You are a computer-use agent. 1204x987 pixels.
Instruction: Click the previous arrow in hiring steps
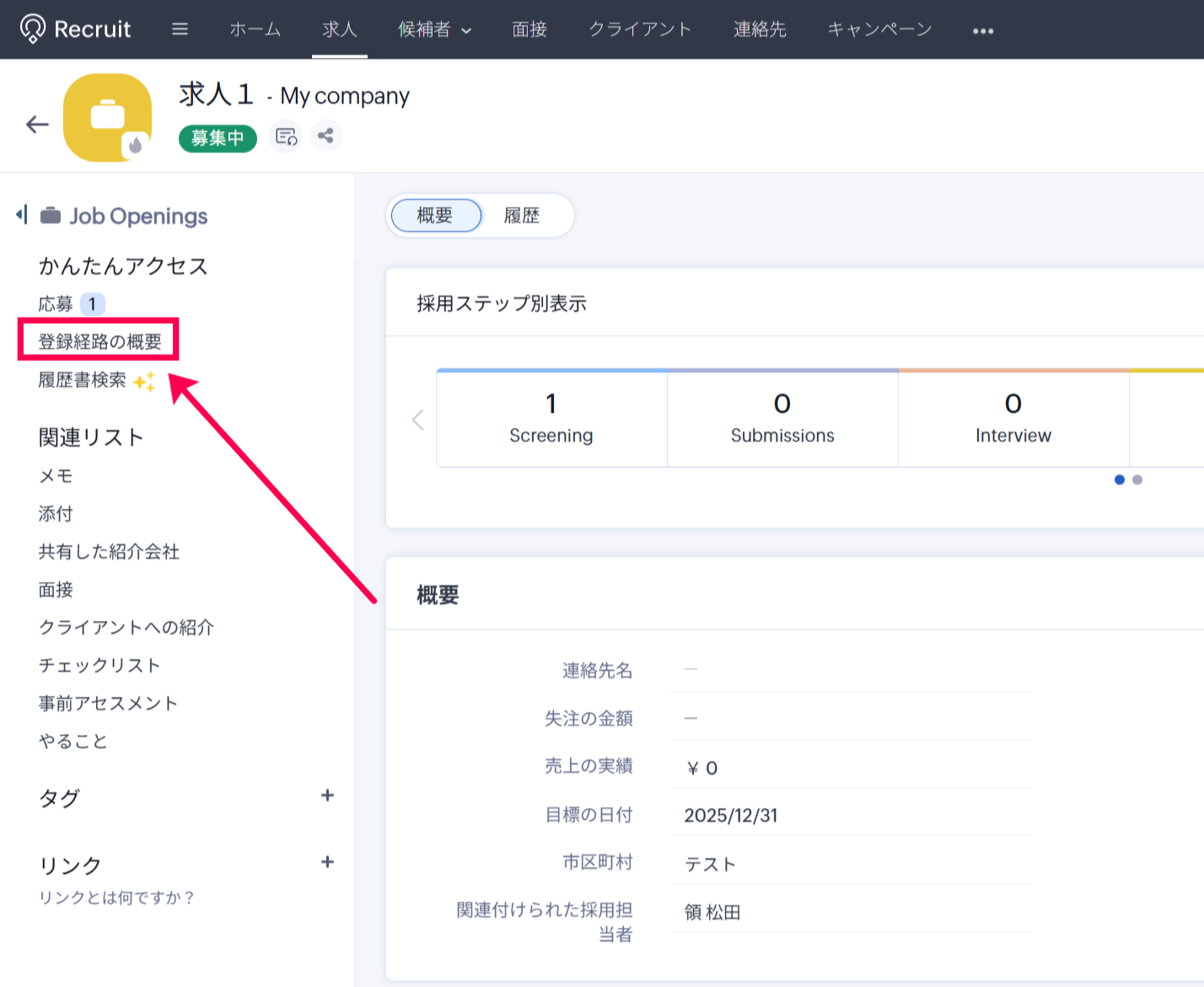coord(417,420)
